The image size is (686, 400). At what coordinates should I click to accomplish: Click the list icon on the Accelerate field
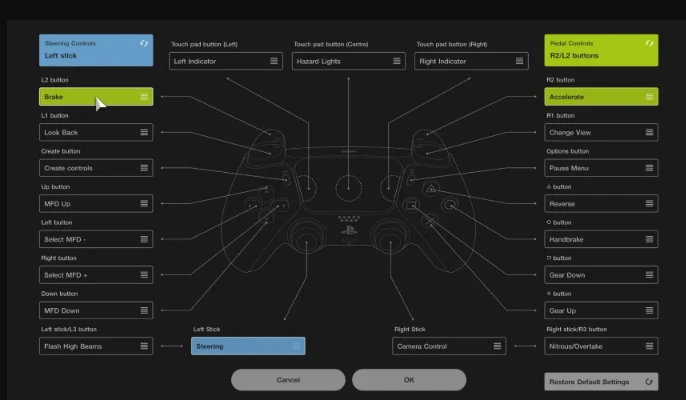[649, 97]
